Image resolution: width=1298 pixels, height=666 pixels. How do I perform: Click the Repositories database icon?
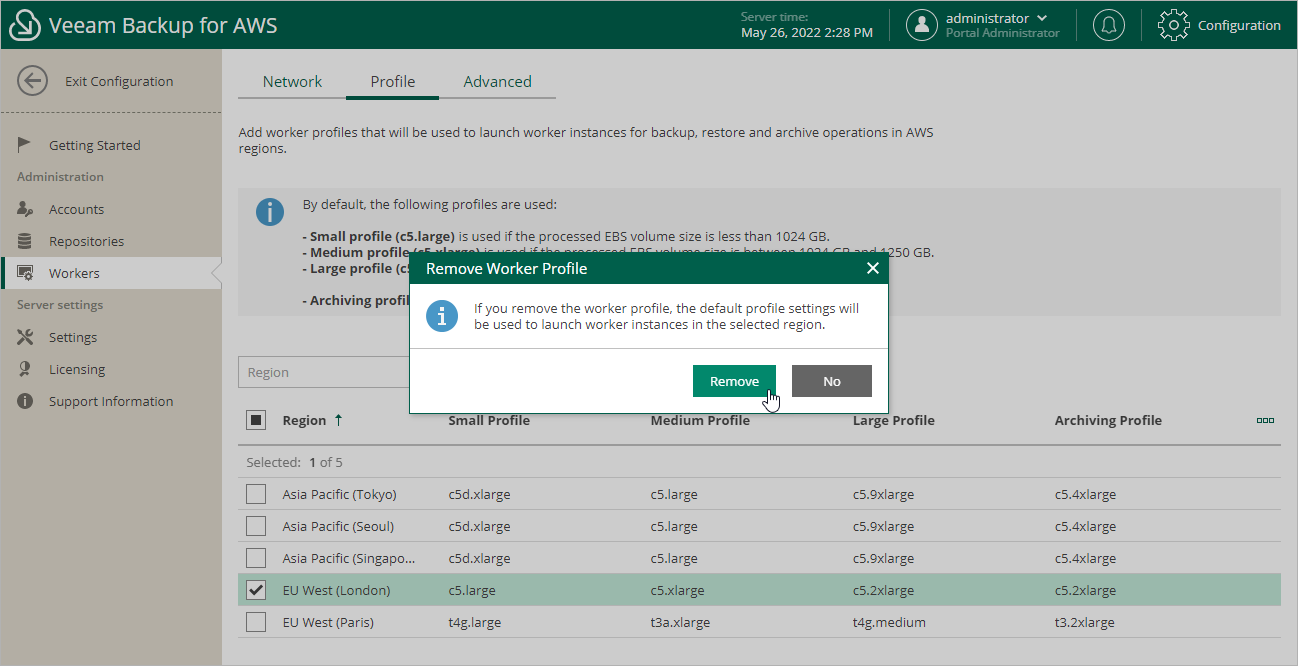coord(26,241)
